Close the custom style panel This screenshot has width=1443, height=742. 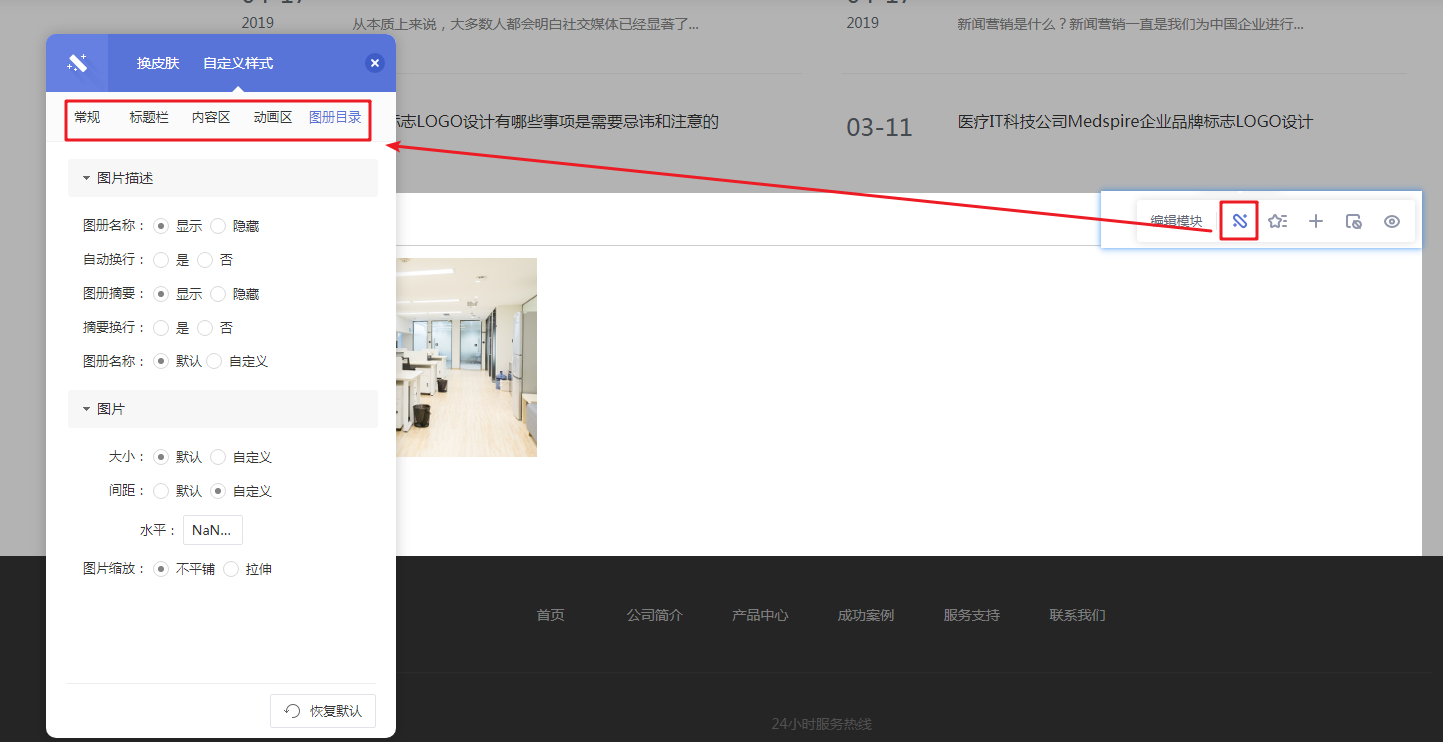(375, 63)
